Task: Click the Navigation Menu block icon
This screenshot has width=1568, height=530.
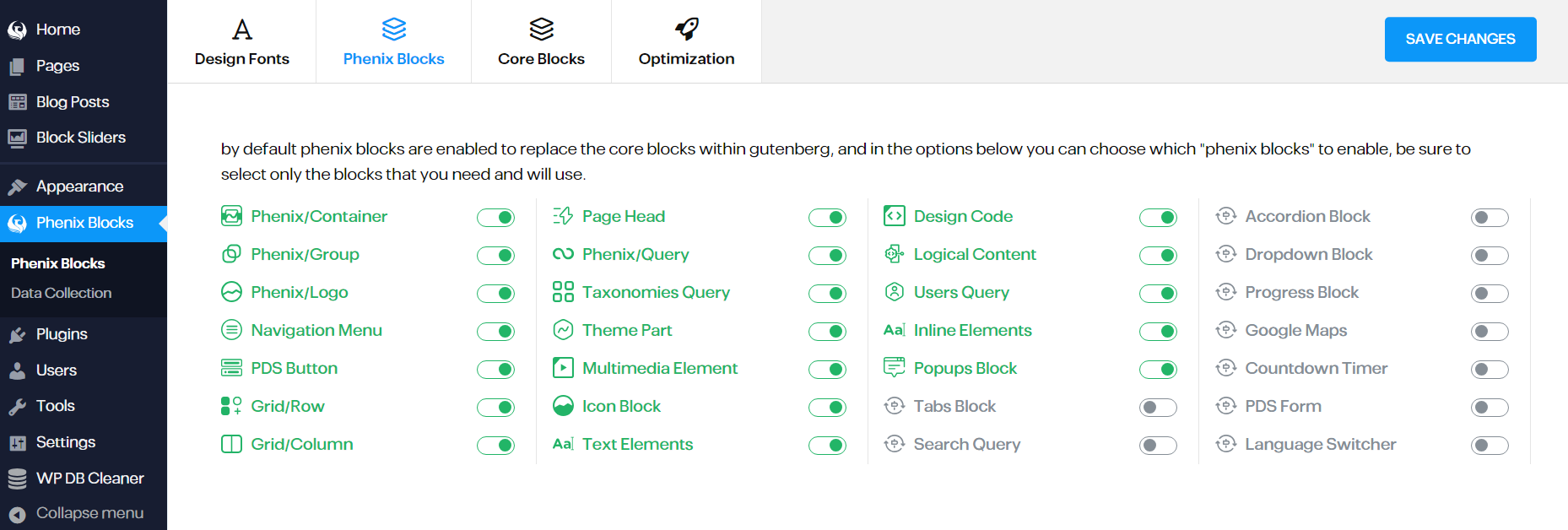Action: [x=231, y=330]
